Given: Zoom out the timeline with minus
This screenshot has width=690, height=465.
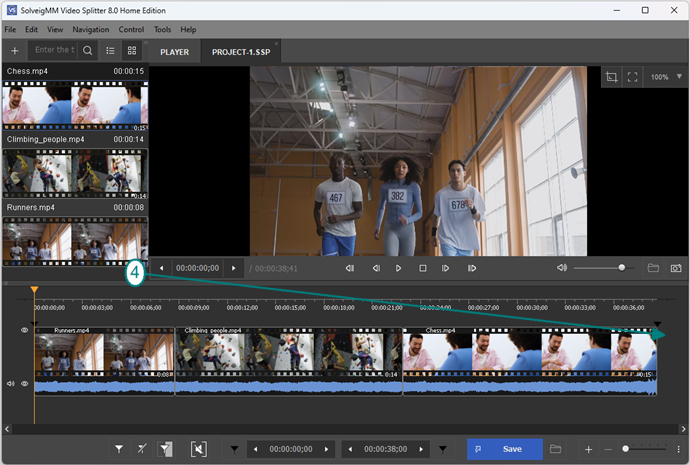Looking at the screenshot, I should 608,449.
